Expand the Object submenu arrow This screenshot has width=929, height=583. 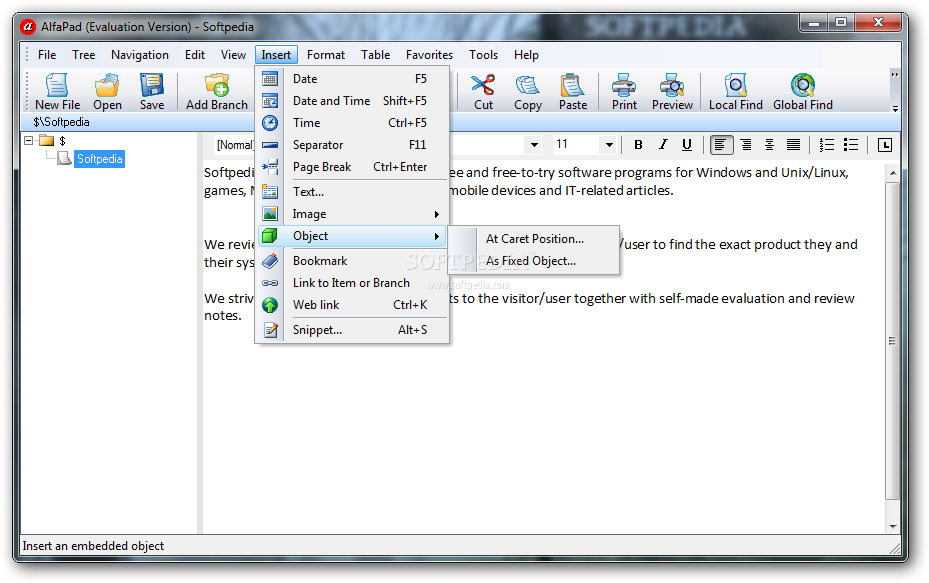(437, 236)
